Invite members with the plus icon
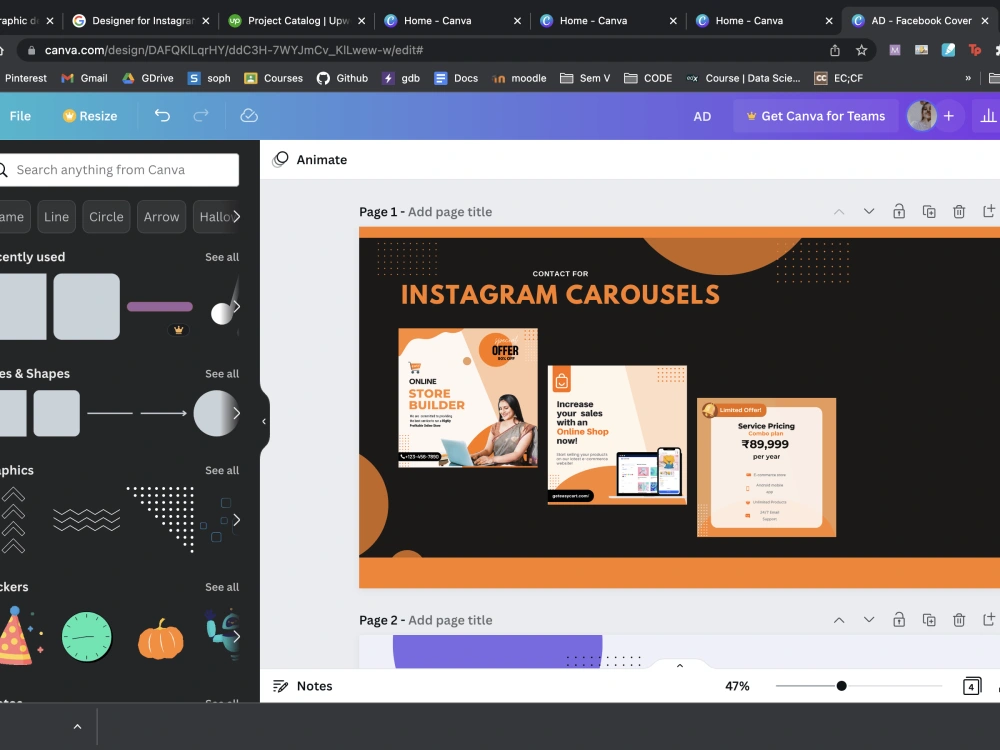This screenshot has width=1000, height=750. tap(951, 115)
